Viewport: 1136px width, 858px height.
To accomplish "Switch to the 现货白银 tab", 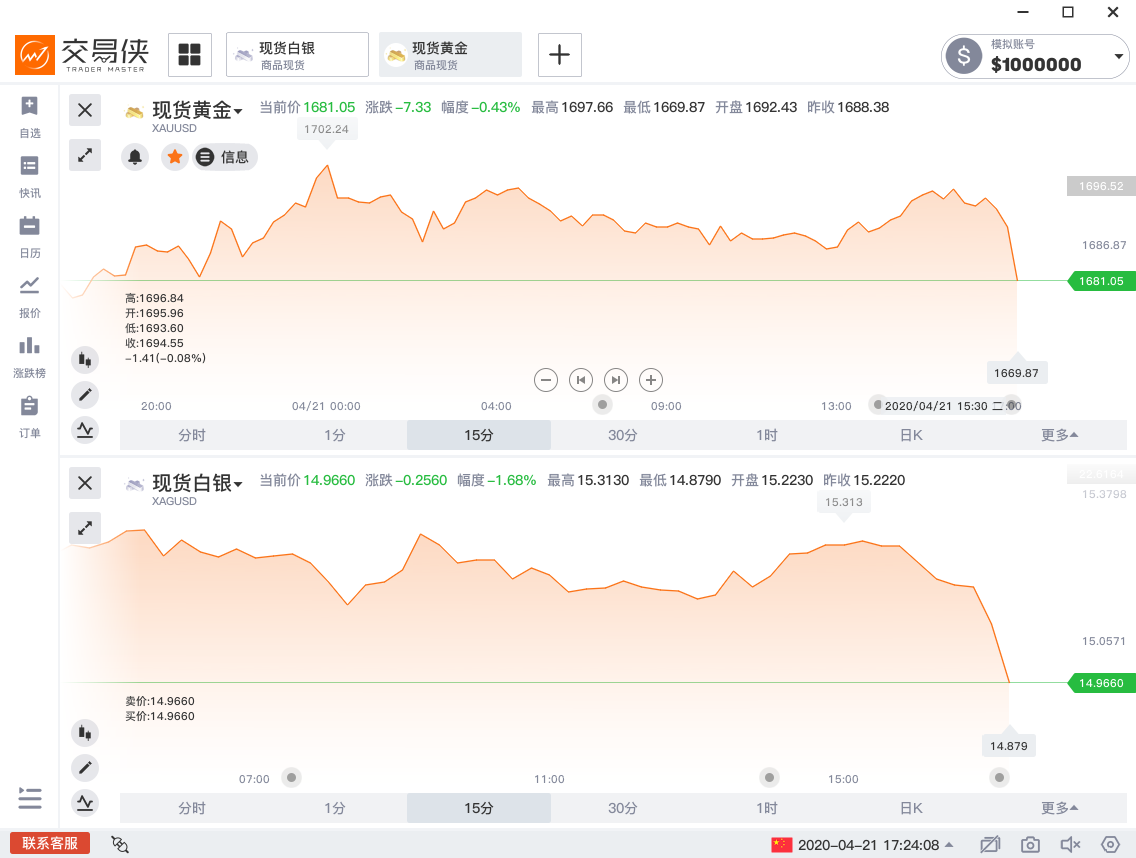I will point(297,54).
